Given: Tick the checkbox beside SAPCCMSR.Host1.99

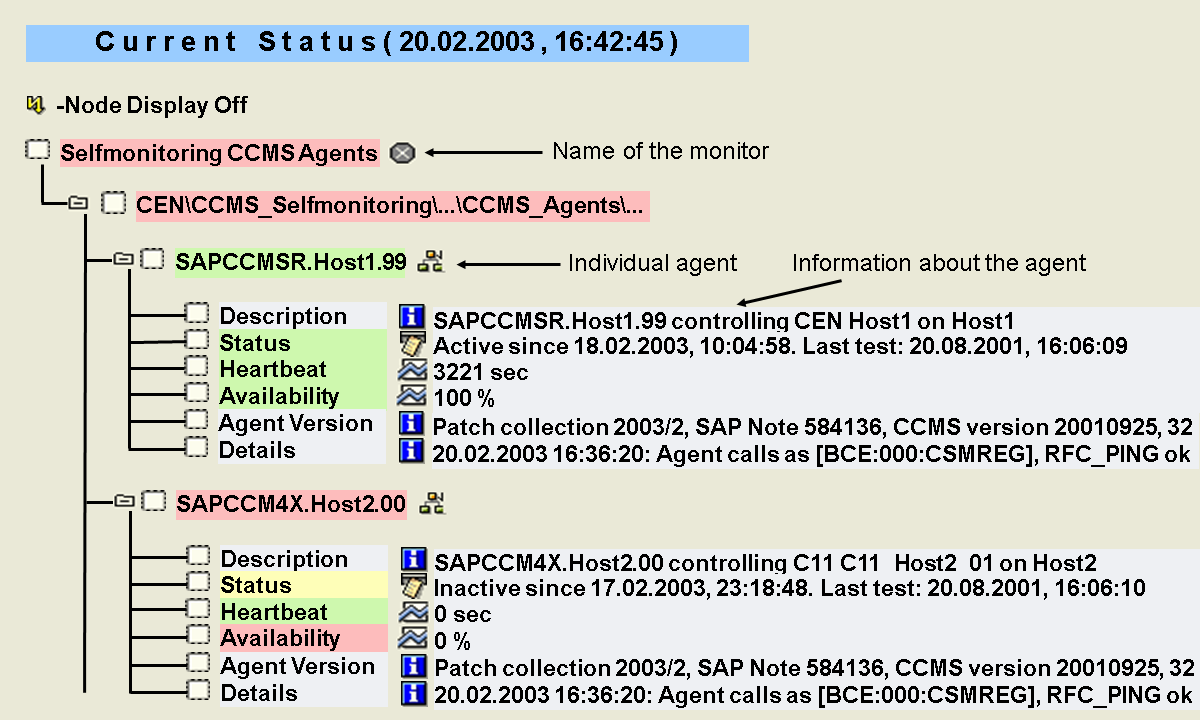Looking at the screenshot, I should [x=152, y=260].
